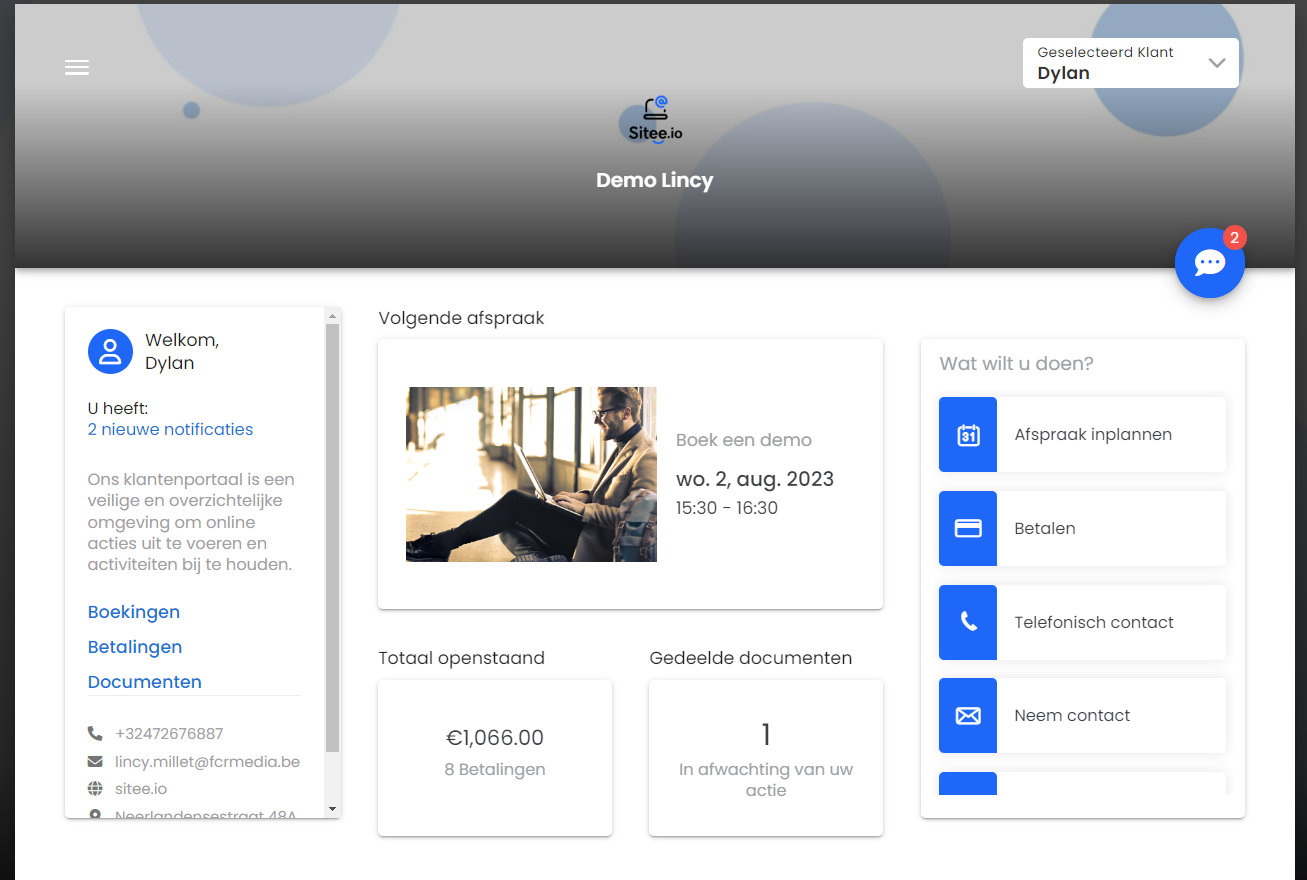The width and height of the screenshot is (1307, 880).
Task: Click the Welkom, Dylan greeting text
Action: coord(182,352)
